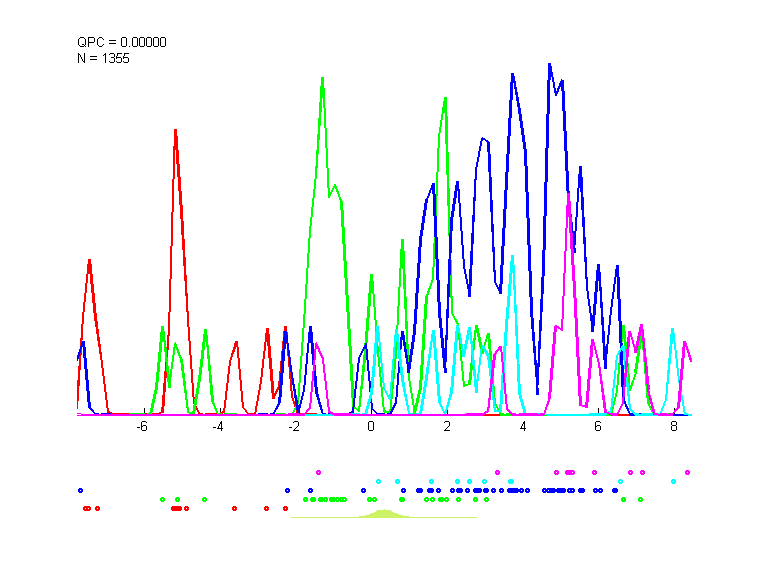Image resolution: width=768 pixels, height=576 pixels.
Task: Select the tip of the tallest green peak
Action: [322, 77]
